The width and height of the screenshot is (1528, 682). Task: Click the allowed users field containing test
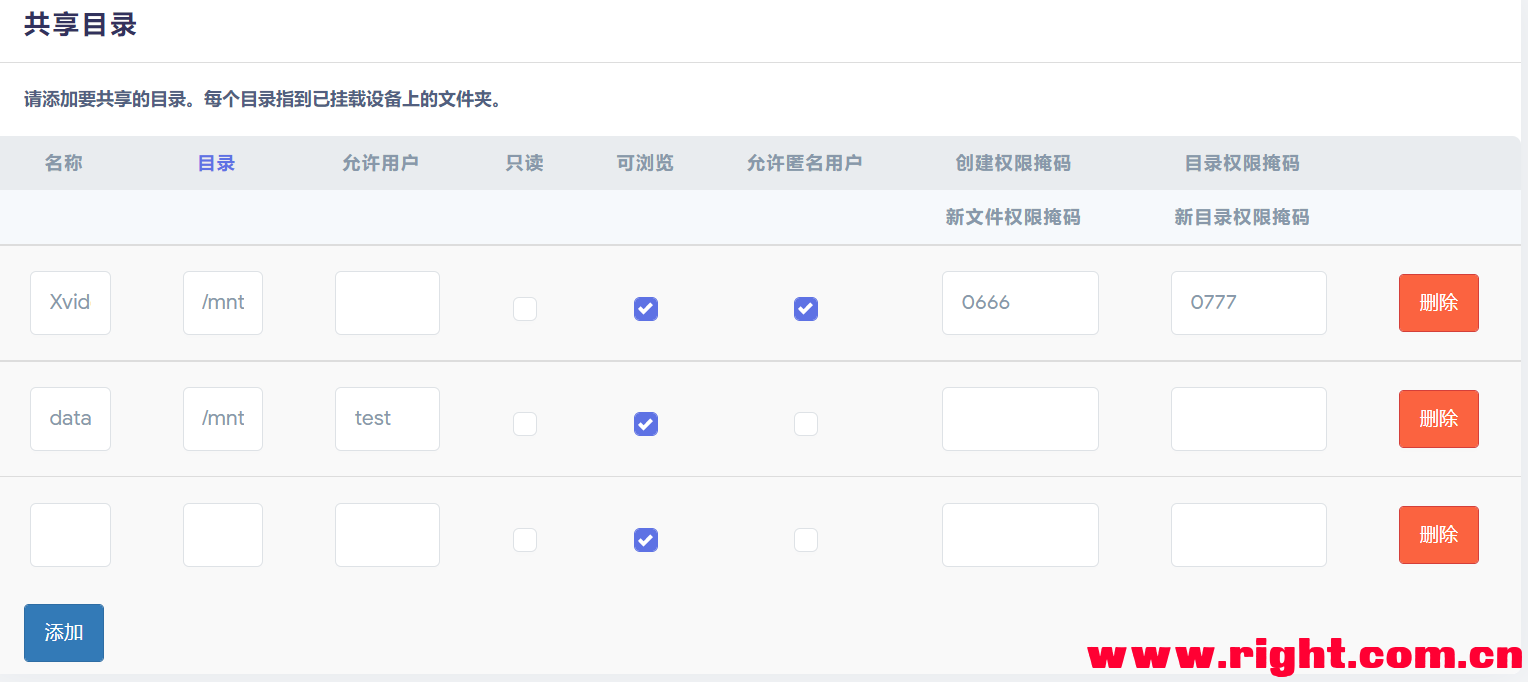(387, 419)
